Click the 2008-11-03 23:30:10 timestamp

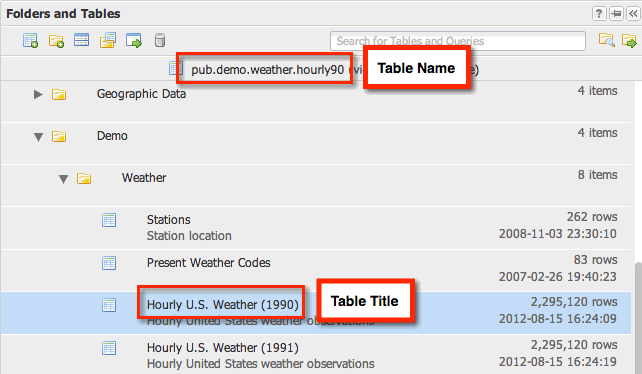[x=558, y=233]
